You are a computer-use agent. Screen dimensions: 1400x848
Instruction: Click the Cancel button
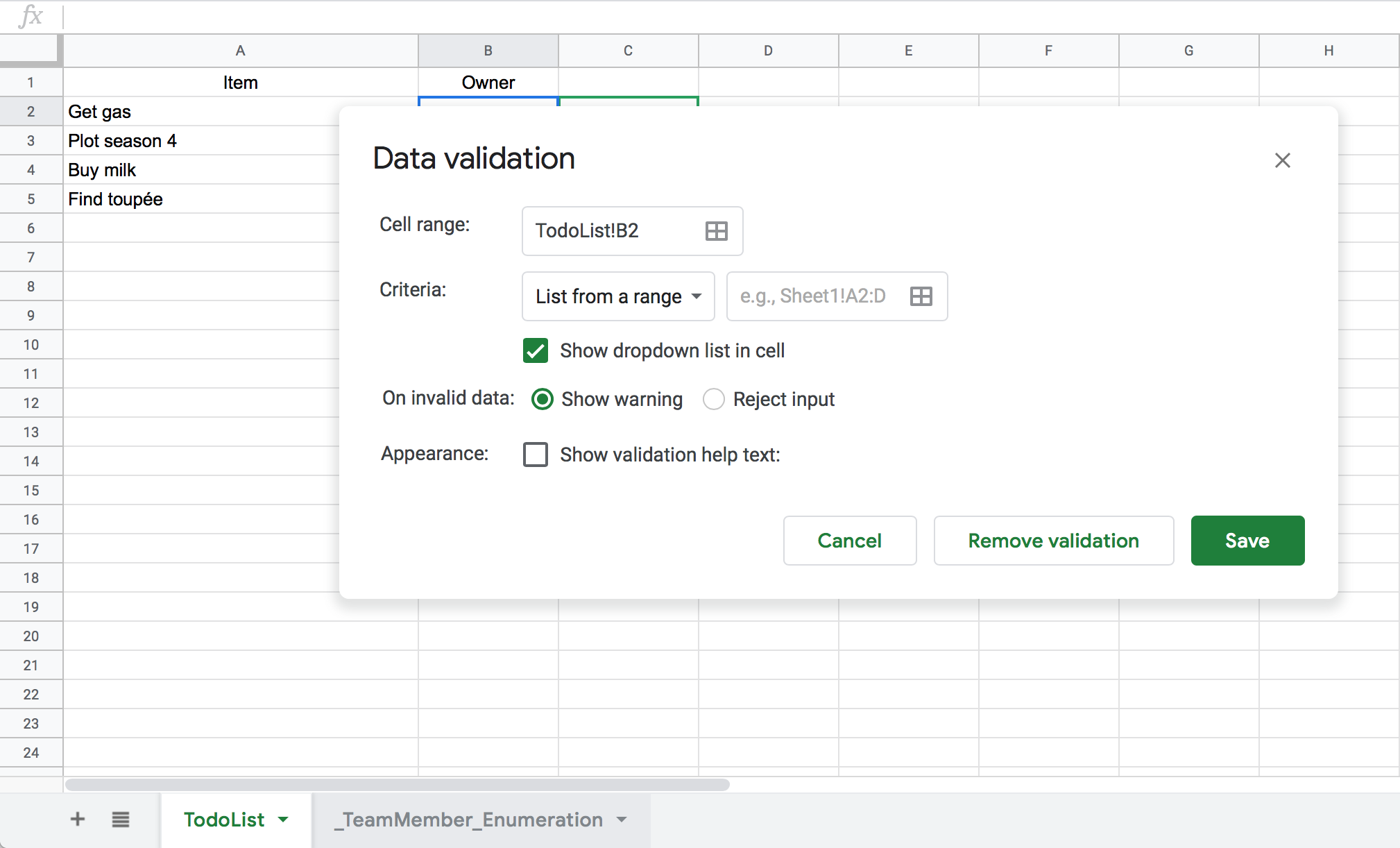tap(849, 541)
